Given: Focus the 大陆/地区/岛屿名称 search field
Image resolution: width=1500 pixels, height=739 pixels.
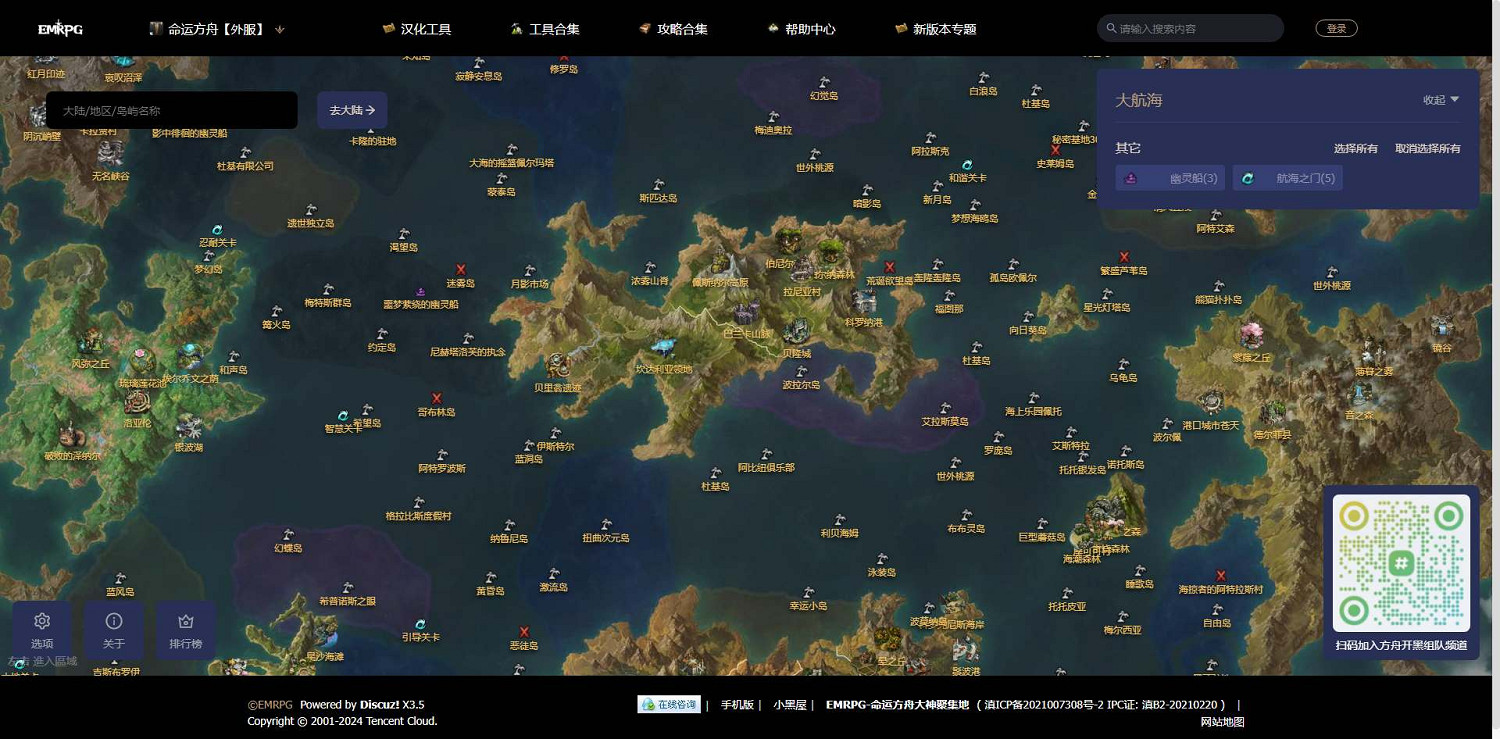Looking at the screenshot, I should coord(172,110).
